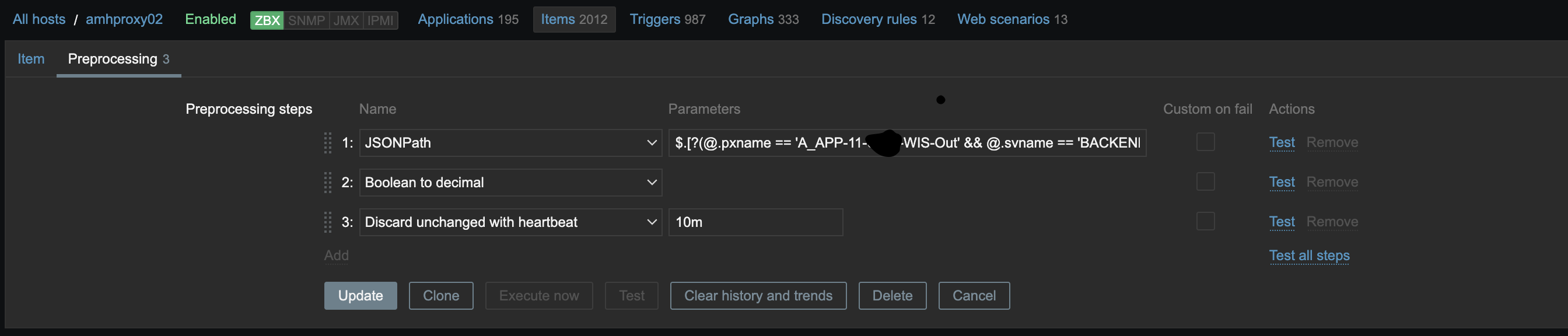The image size is (1568, 336).
Task: Open Discard unchanged with heartbeat dropdown
Action: click(510, 222)
